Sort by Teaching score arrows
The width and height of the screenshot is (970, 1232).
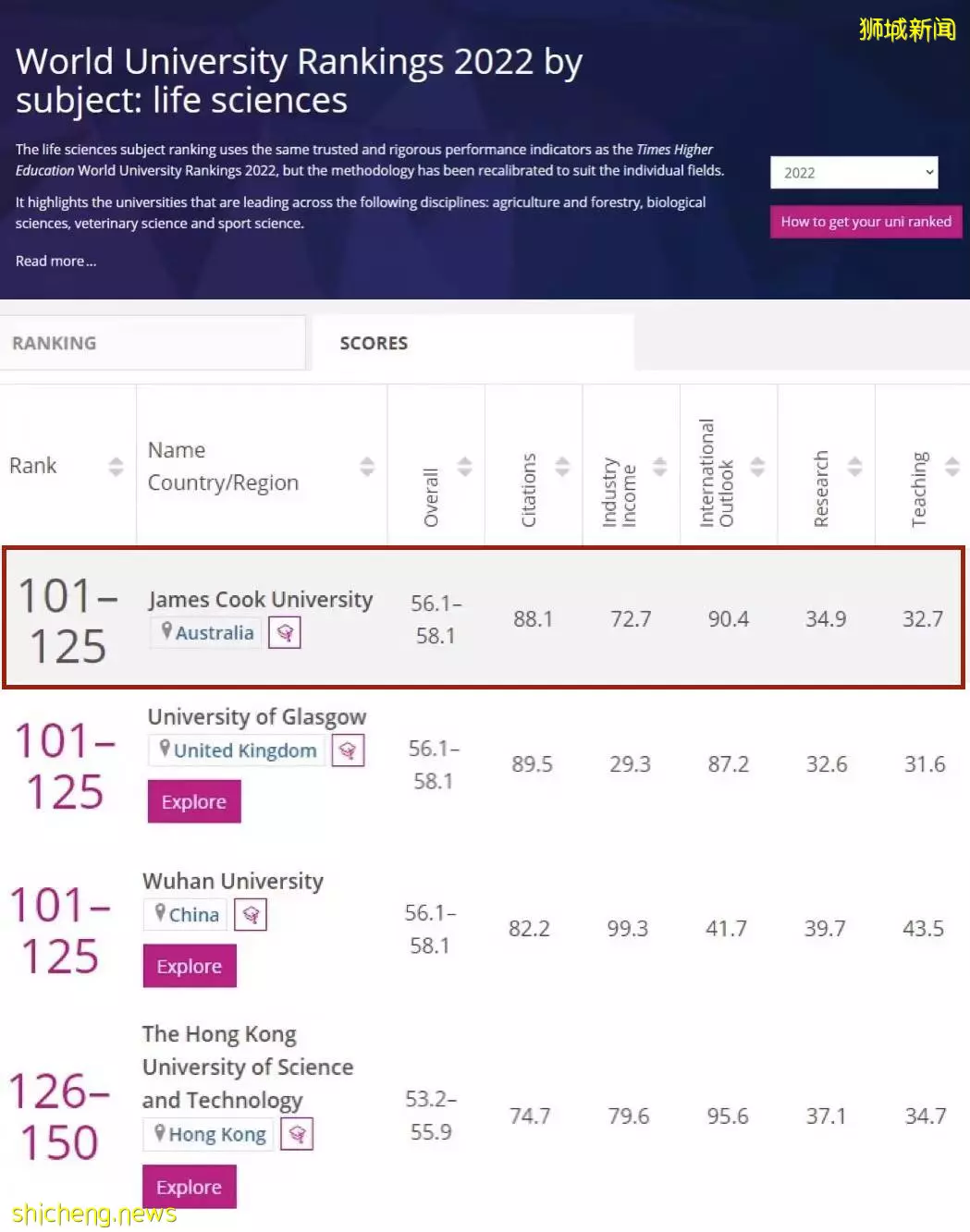952,467
